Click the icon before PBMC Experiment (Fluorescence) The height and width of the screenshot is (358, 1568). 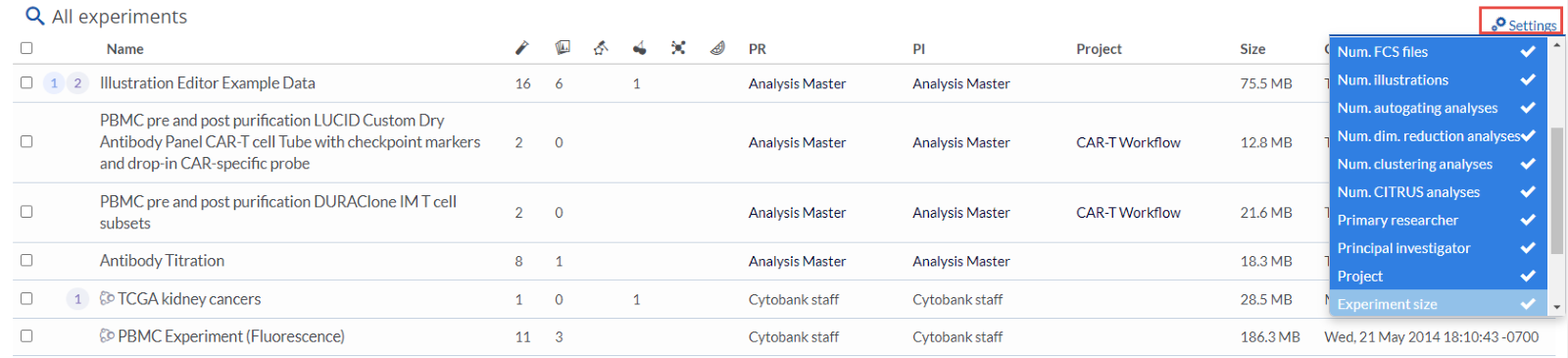pos(107,335)
